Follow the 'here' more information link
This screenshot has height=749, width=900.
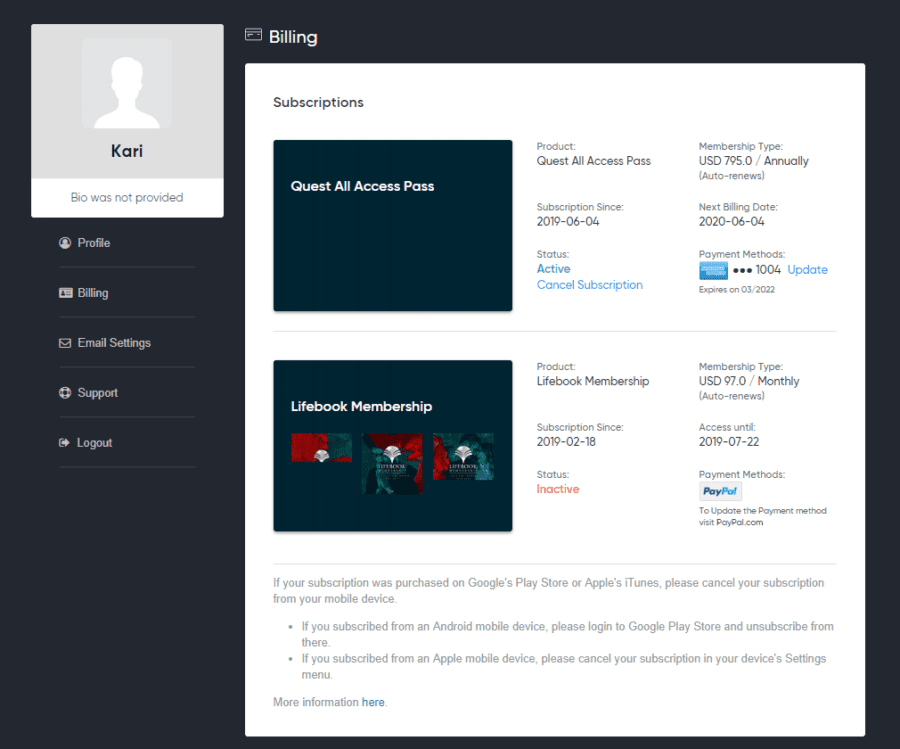click(373, 702)
